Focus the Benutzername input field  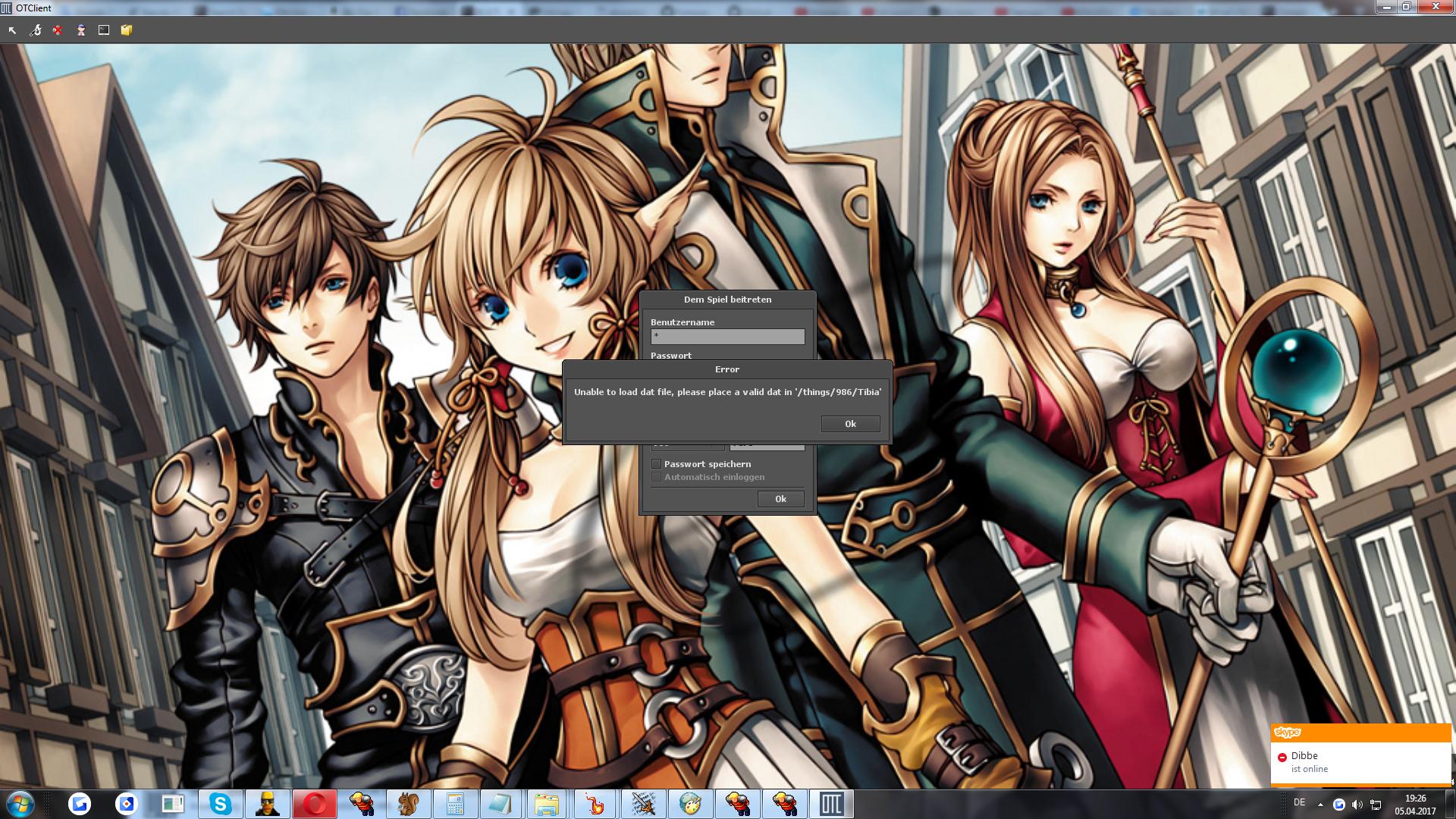pyautogui.click(x=727, y=336)
